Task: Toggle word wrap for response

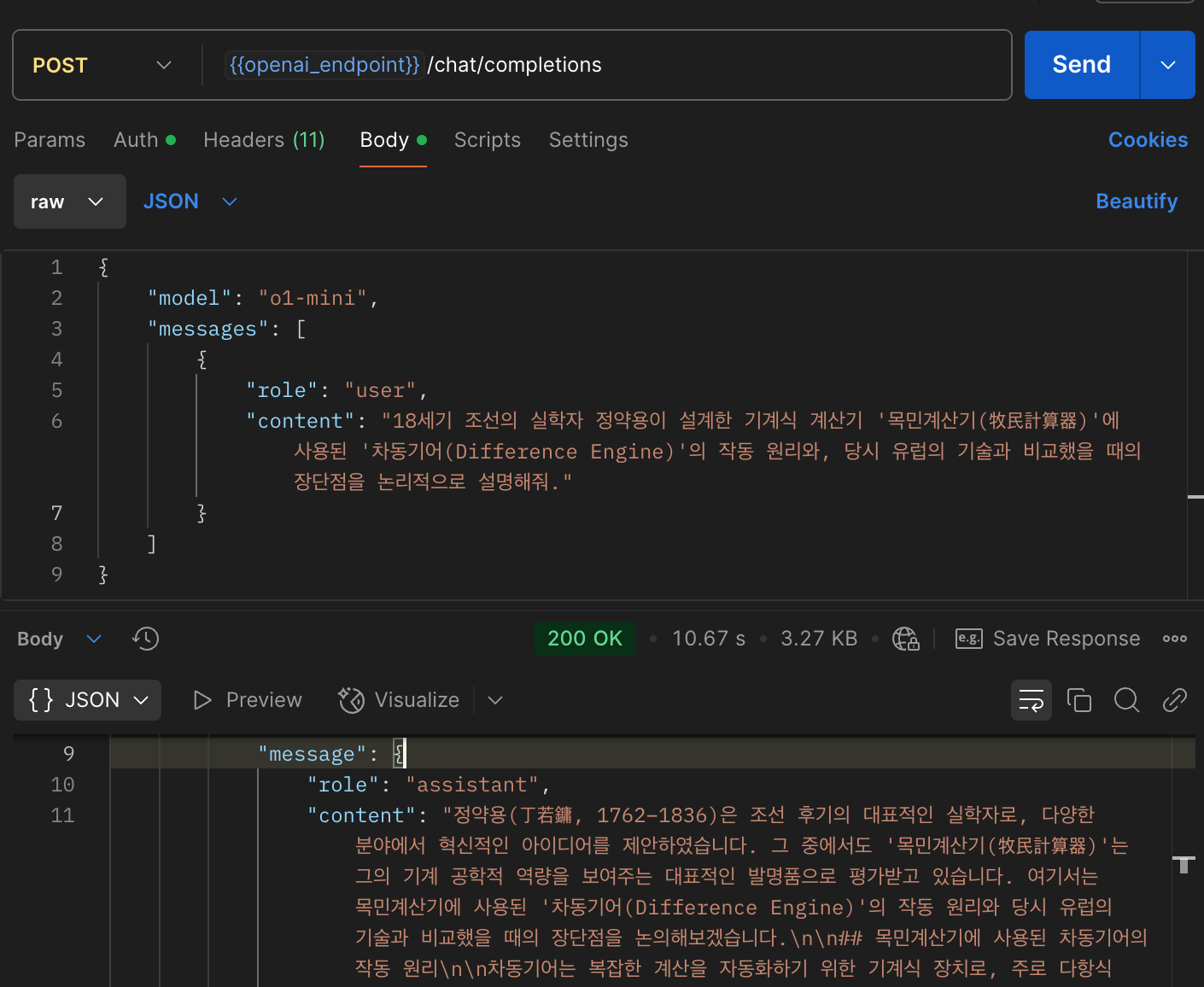Action: [x=1031, y=700]
